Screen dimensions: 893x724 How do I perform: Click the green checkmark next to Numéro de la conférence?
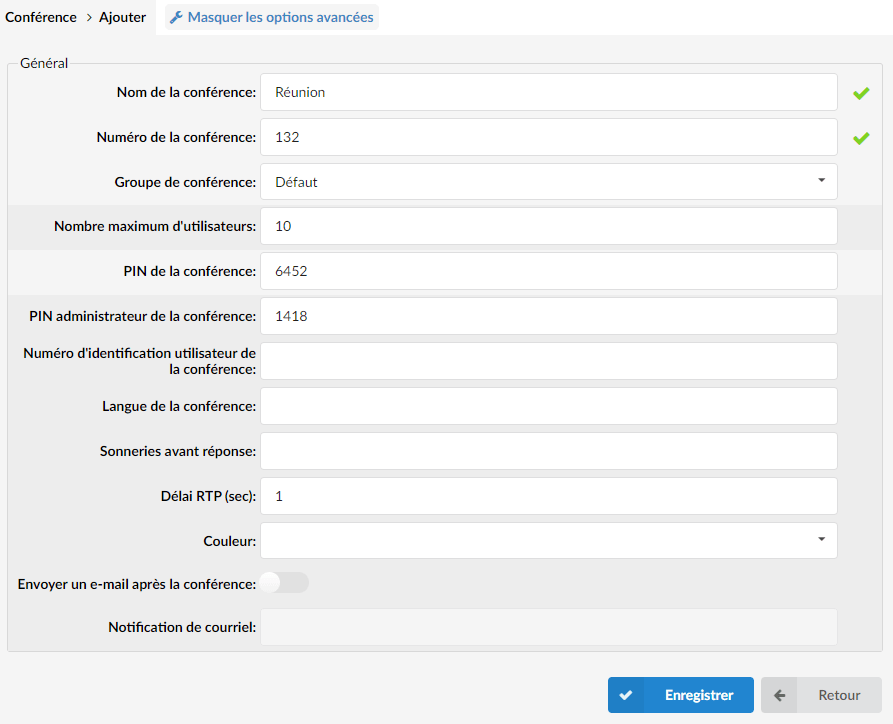(x=861, y=138)
